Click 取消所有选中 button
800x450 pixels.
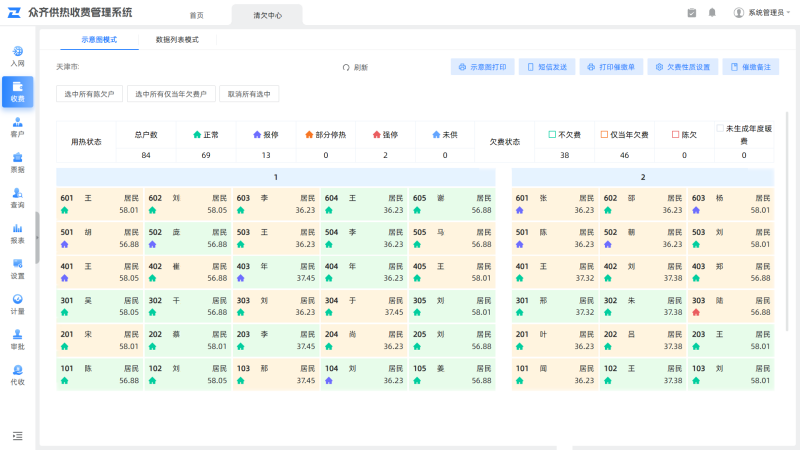(249, 94)
